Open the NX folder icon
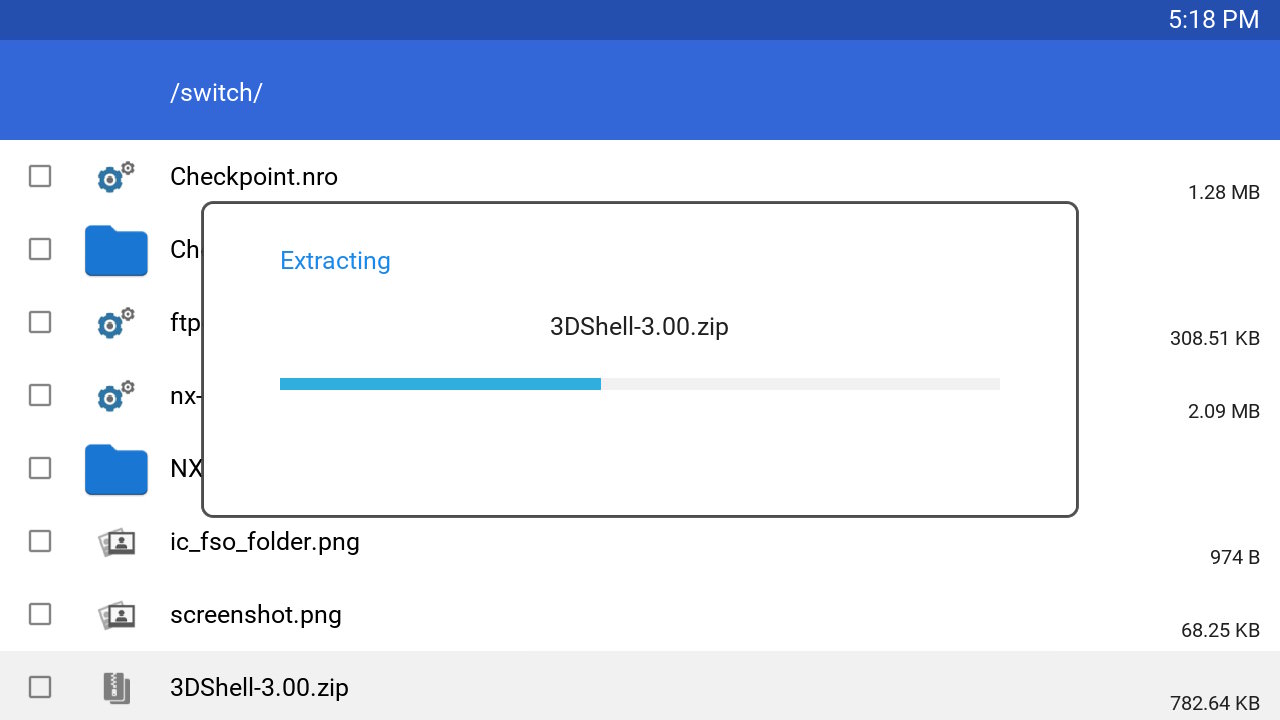This screenshot has height=720, width=1280. [116, 469]
